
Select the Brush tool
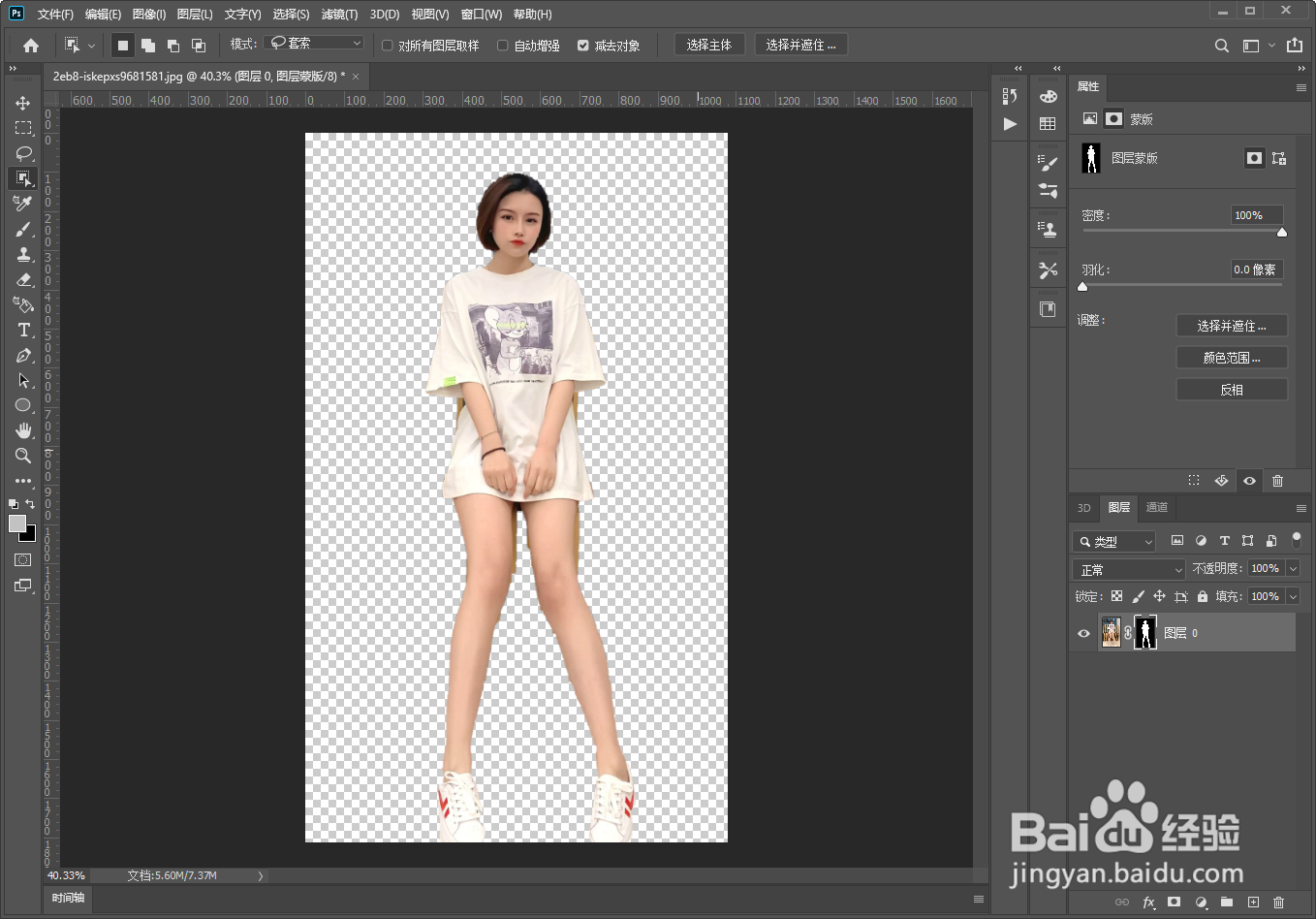click(x=23, y=229)
